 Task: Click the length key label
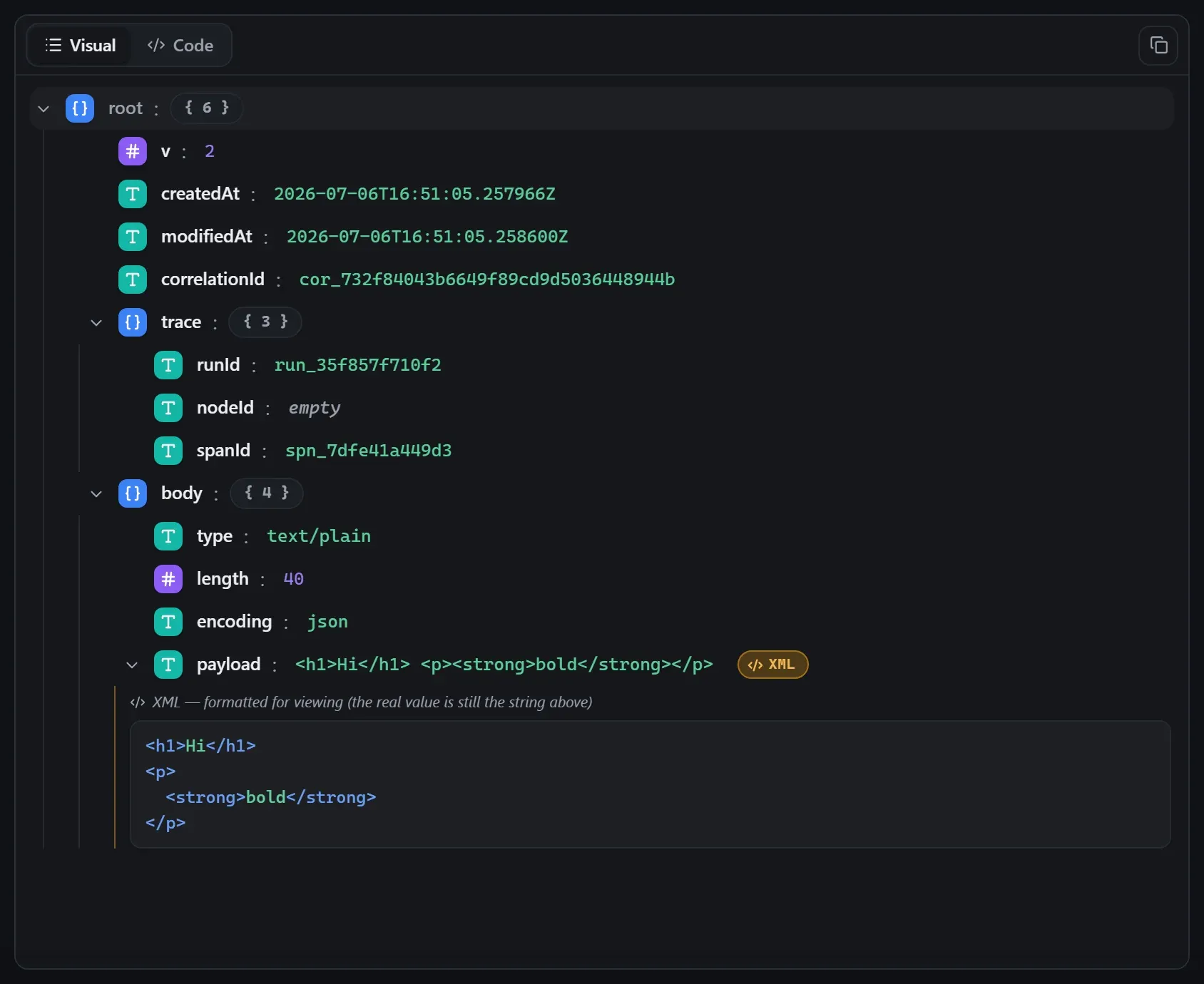(223, 579)
